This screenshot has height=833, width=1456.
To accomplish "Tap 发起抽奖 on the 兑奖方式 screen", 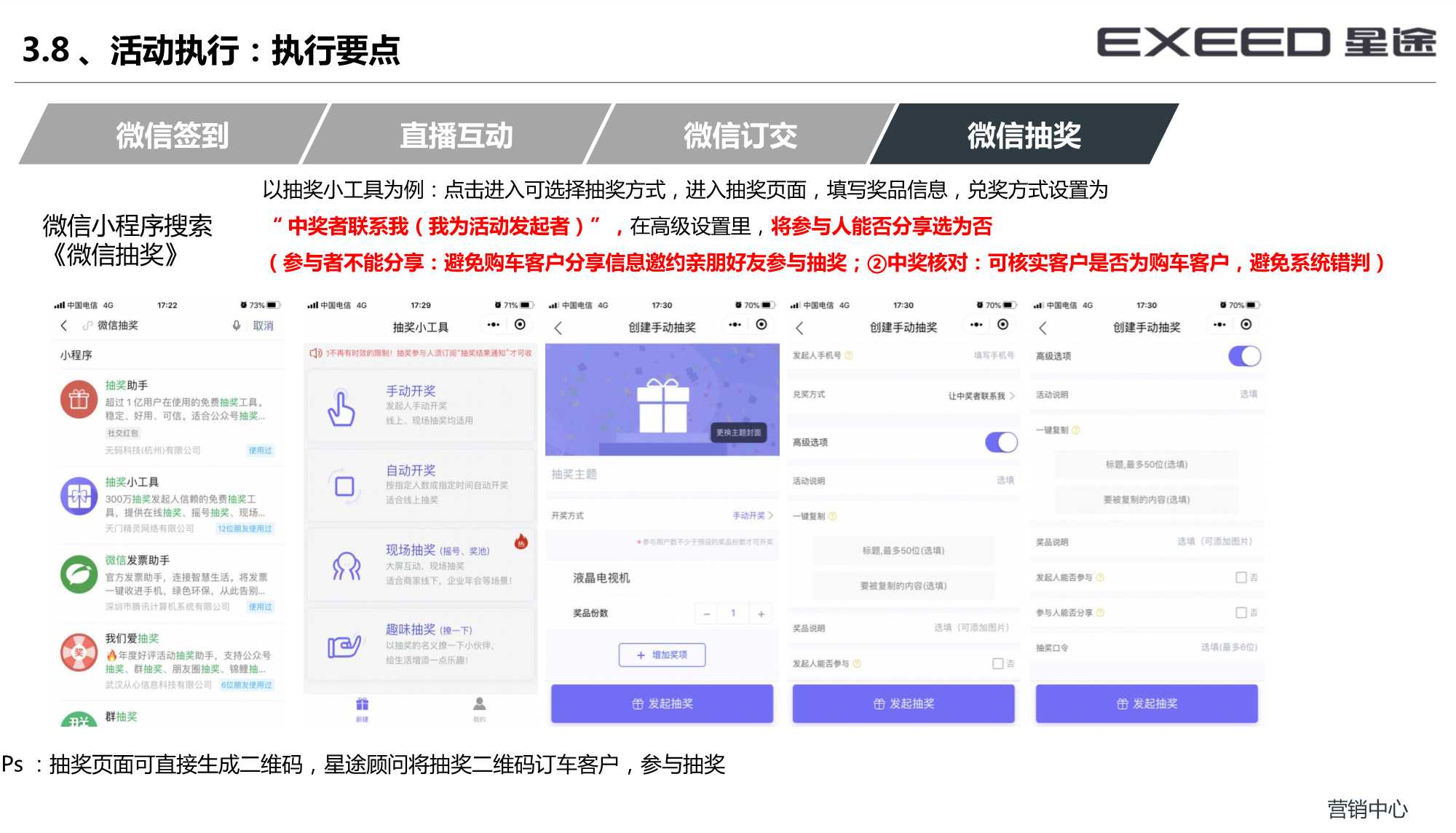I will point(903,703).
